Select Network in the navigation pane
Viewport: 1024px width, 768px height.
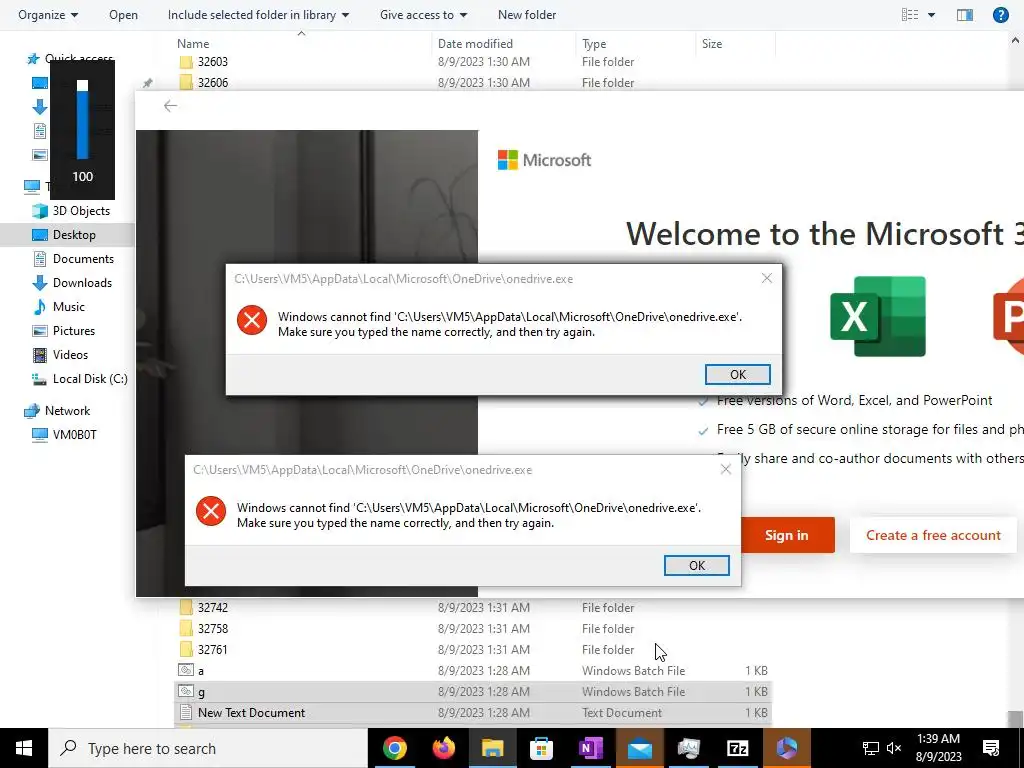(67, 411)
